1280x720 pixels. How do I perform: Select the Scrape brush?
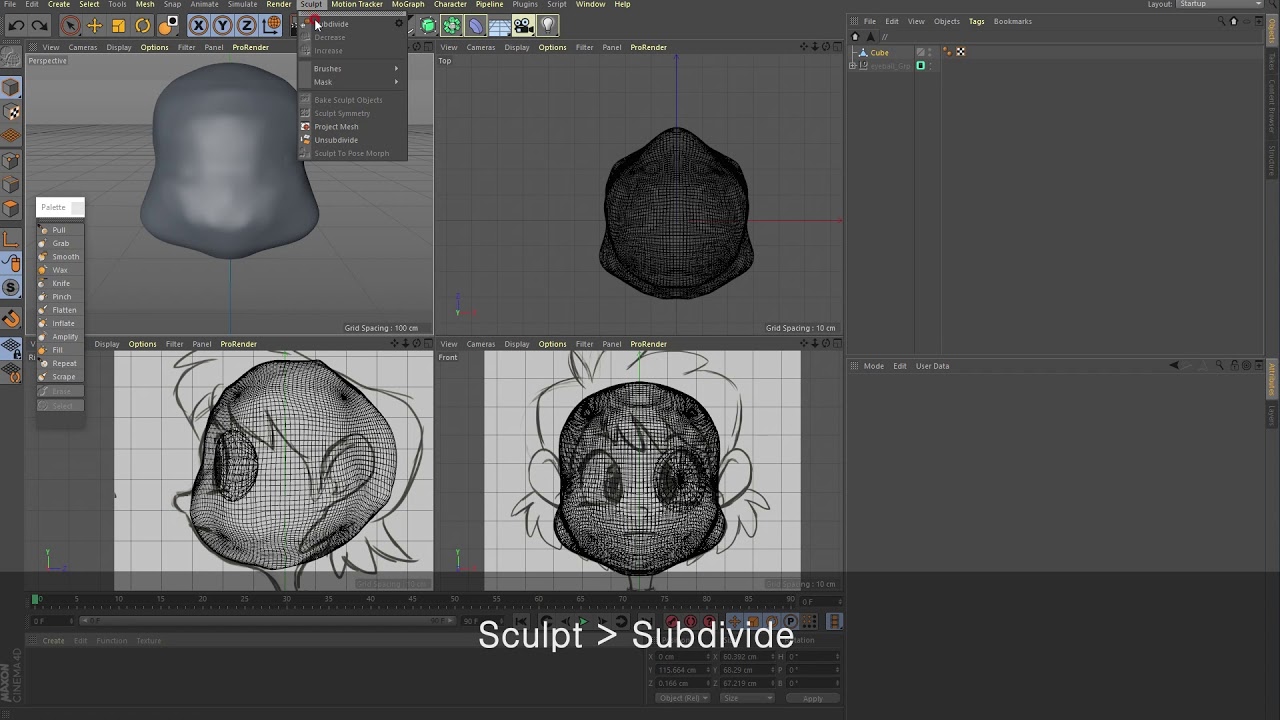click(60, 377)
